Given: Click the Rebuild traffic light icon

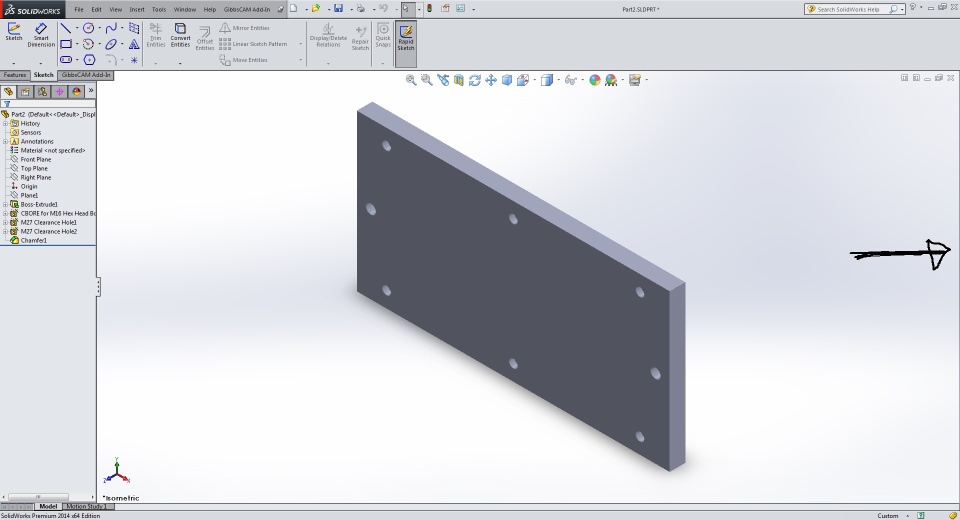Looking at the screenshot, I should point(429,9).
